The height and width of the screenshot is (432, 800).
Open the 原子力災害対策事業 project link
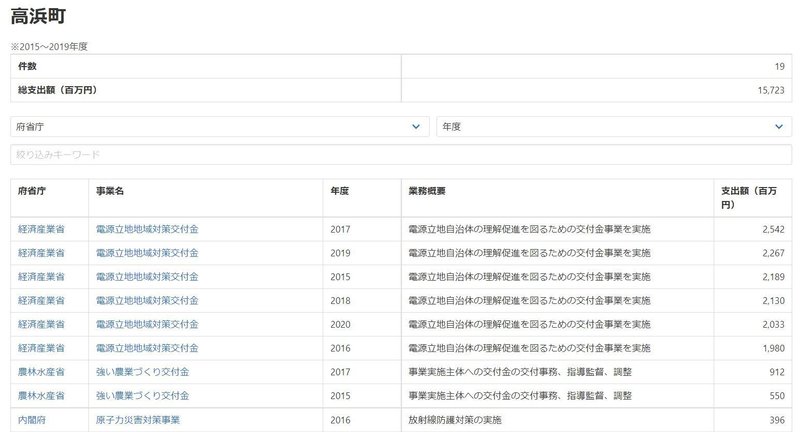pyautogui.click(x=138, y=420)
